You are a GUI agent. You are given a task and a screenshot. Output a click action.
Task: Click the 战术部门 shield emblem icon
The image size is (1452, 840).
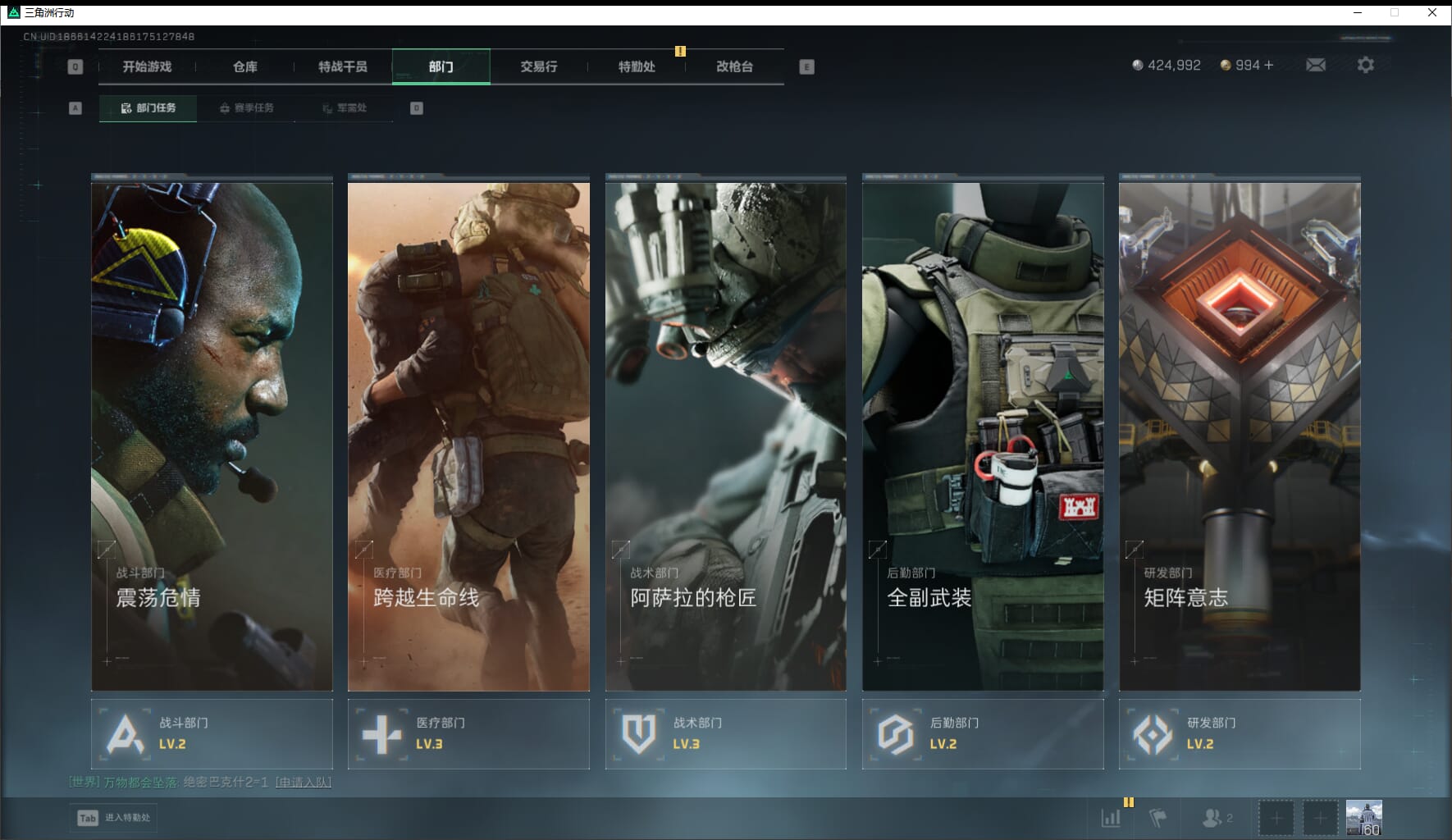pos(639,733)
